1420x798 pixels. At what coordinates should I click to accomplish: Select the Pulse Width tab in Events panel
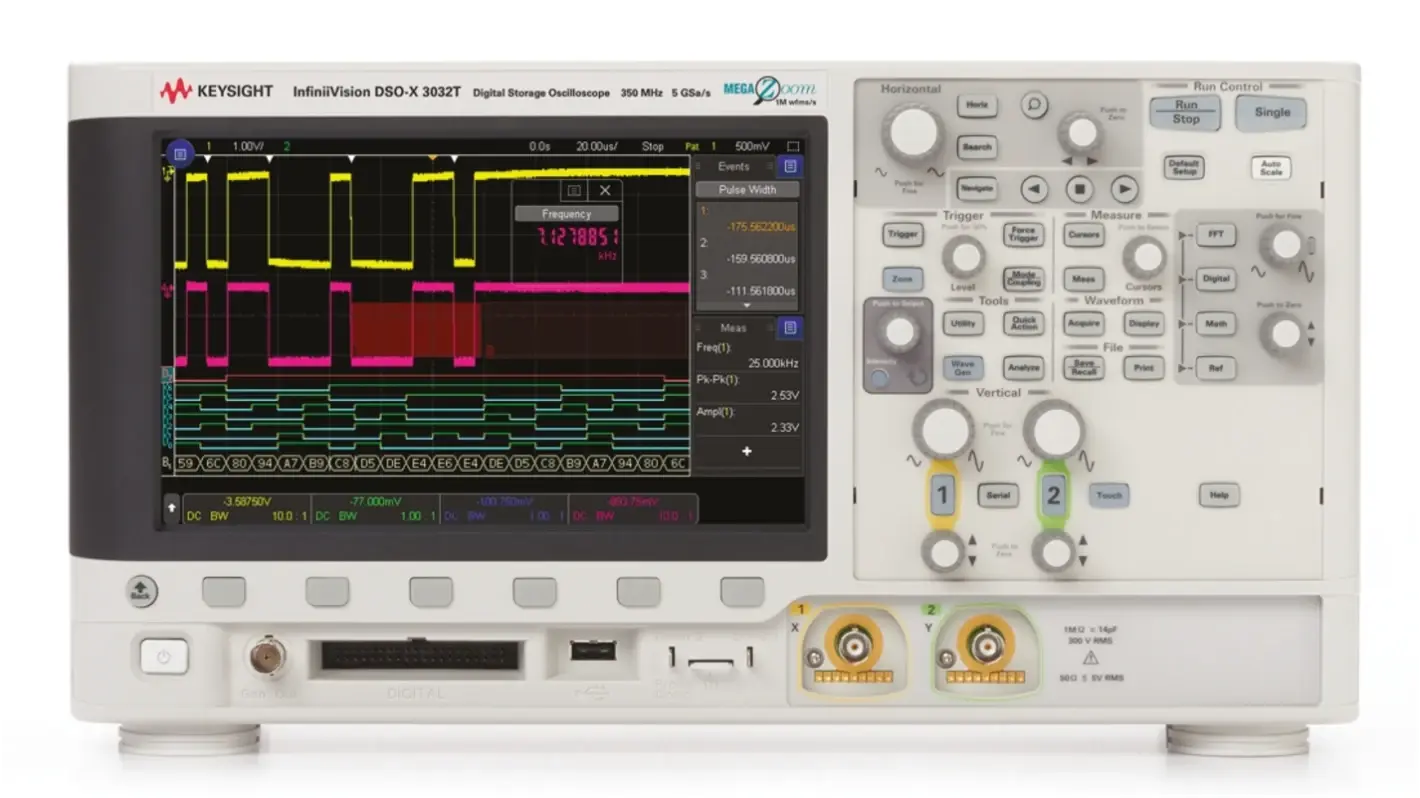tap(746, 190)
